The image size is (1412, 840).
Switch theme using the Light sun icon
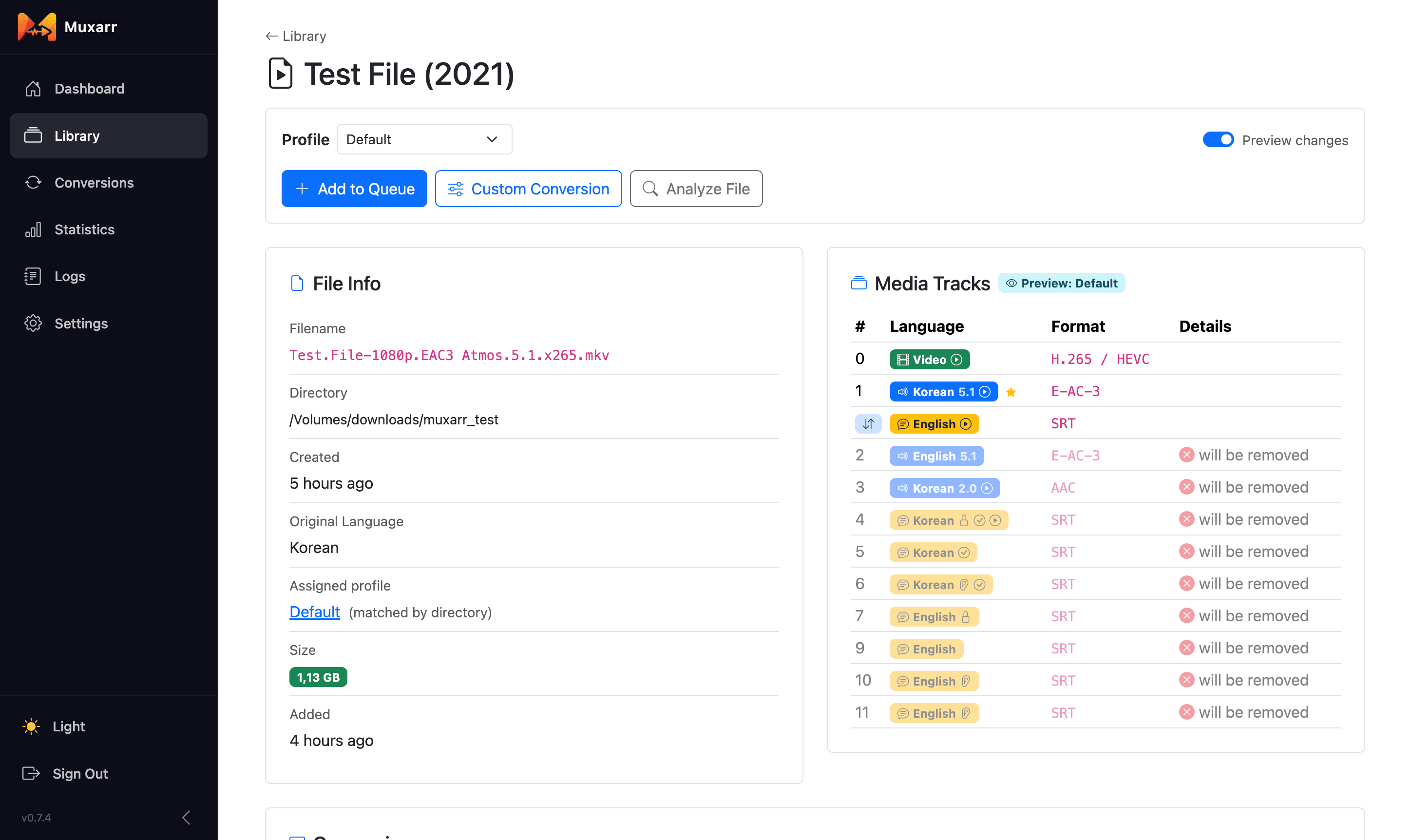[31, 726]
